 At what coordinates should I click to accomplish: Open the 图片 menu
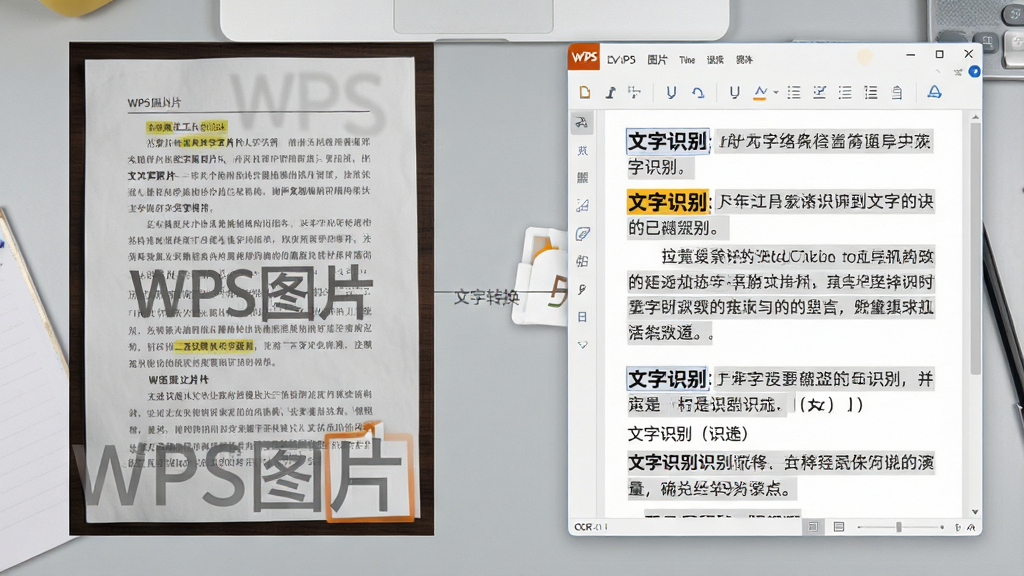pyautogui.click(x=657, y=60)
